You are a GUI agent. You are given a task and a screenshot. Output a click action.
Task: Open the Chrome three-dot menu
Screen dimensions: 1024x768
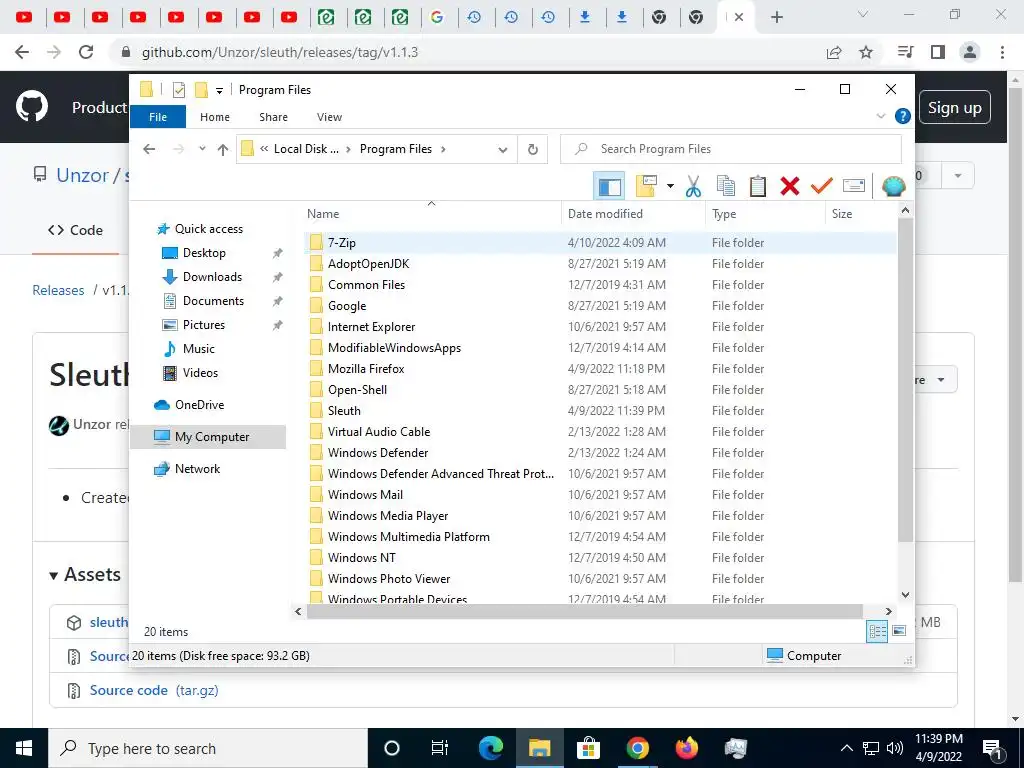[1002, 52]
